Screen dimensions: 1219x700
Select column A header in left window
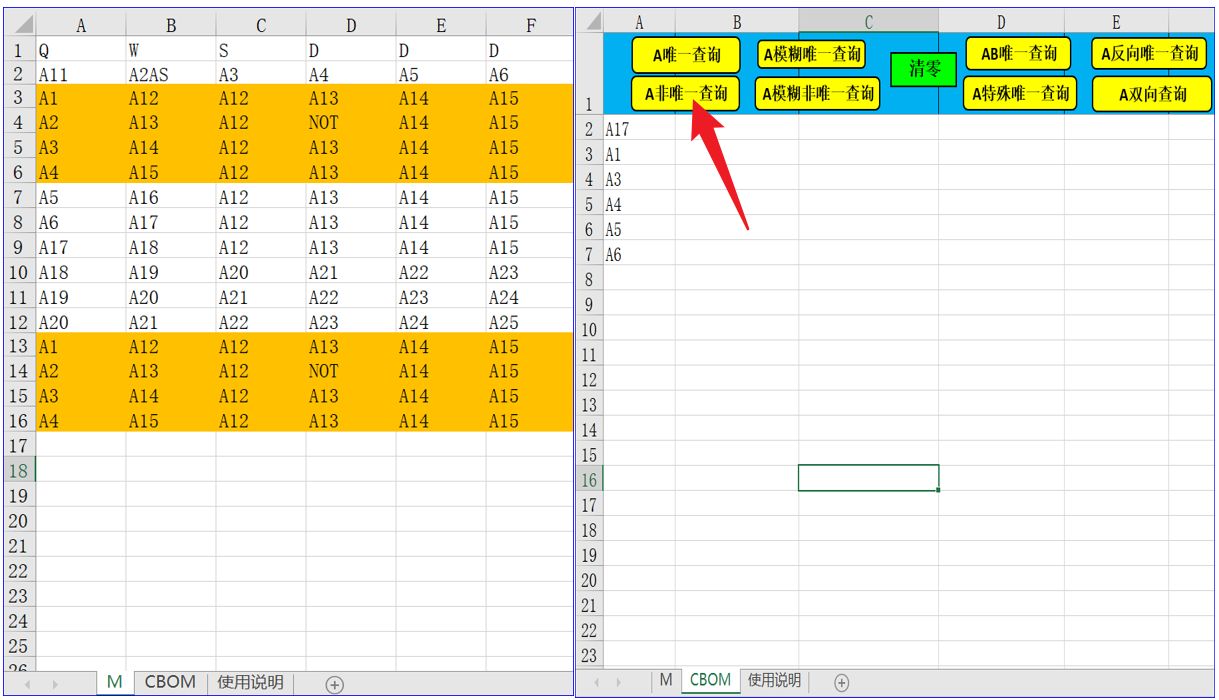(x=81, y=26)
